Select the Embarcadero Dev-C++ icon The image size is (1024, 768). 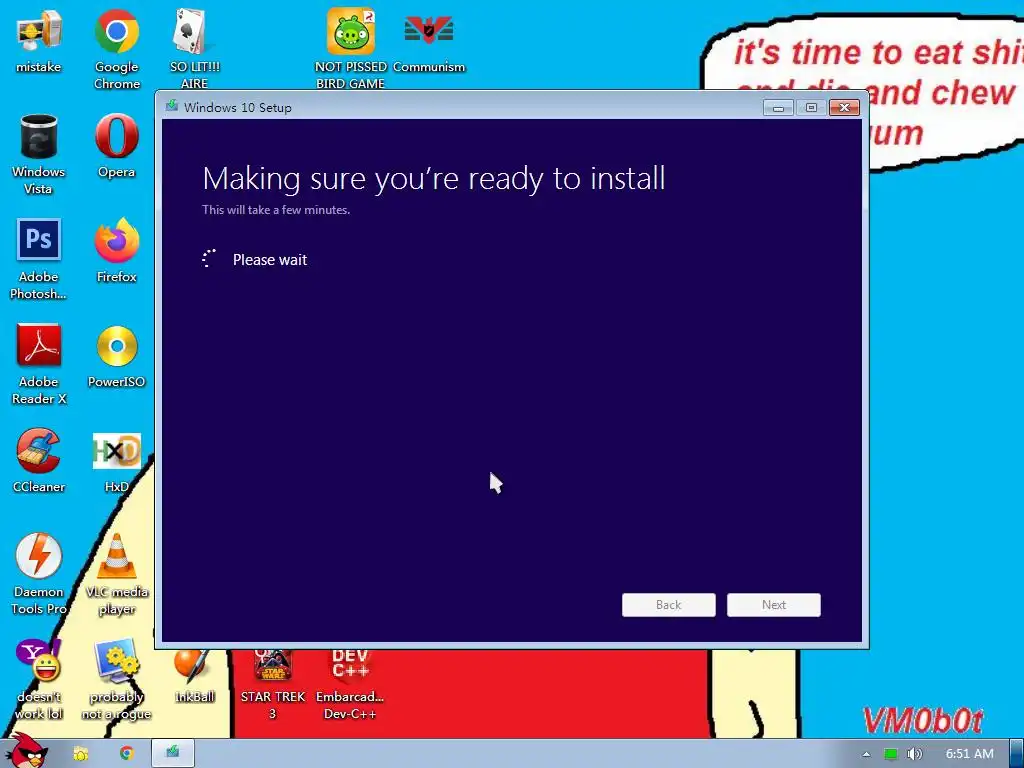[x=351, y=684]
